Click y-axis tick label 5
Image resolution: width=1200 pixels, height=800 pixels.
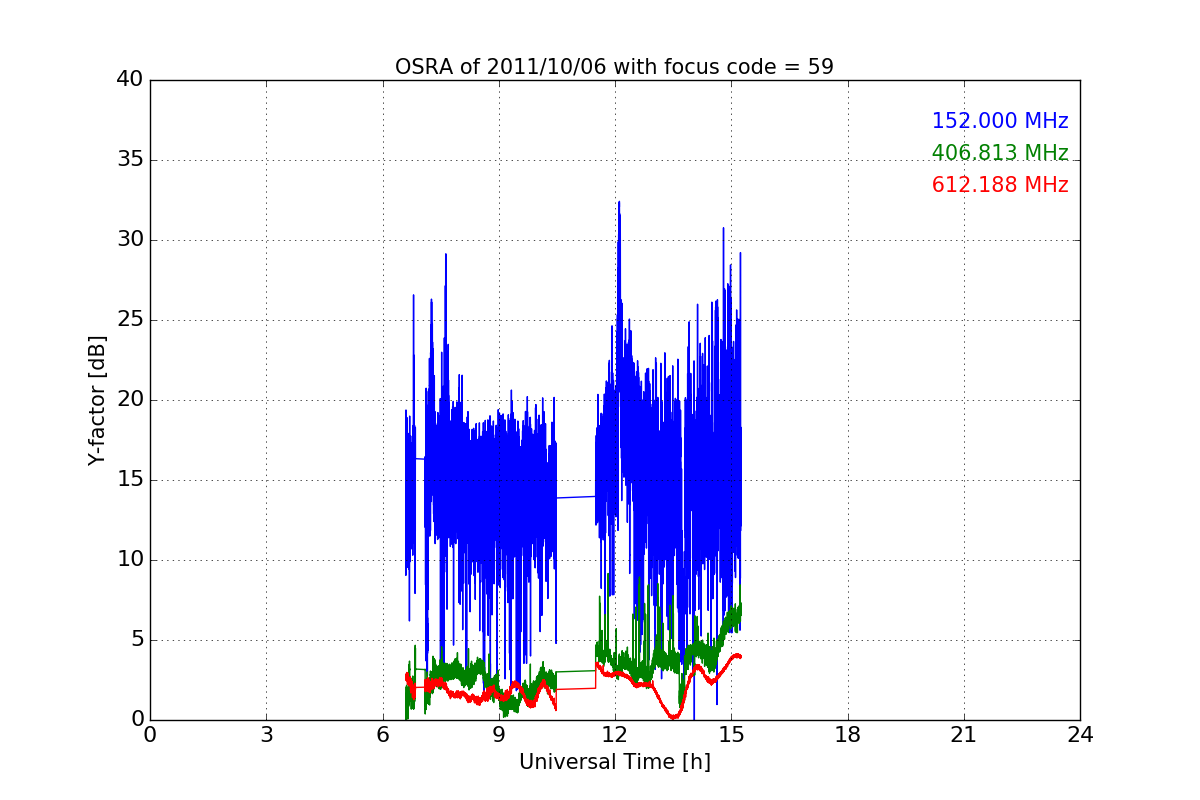click(x=136, y=640)
